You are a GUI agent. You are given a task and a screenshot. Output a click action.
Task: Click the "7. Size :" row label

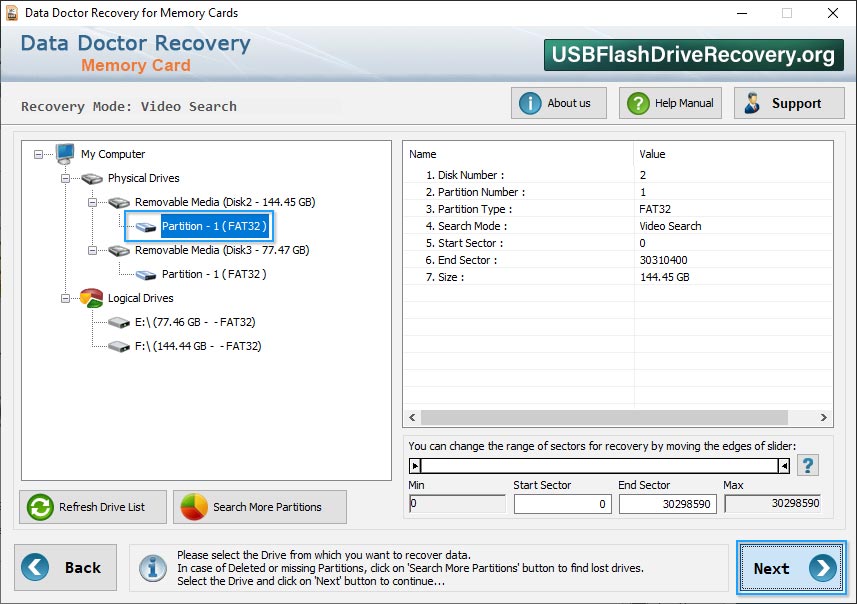coord(445,277)
